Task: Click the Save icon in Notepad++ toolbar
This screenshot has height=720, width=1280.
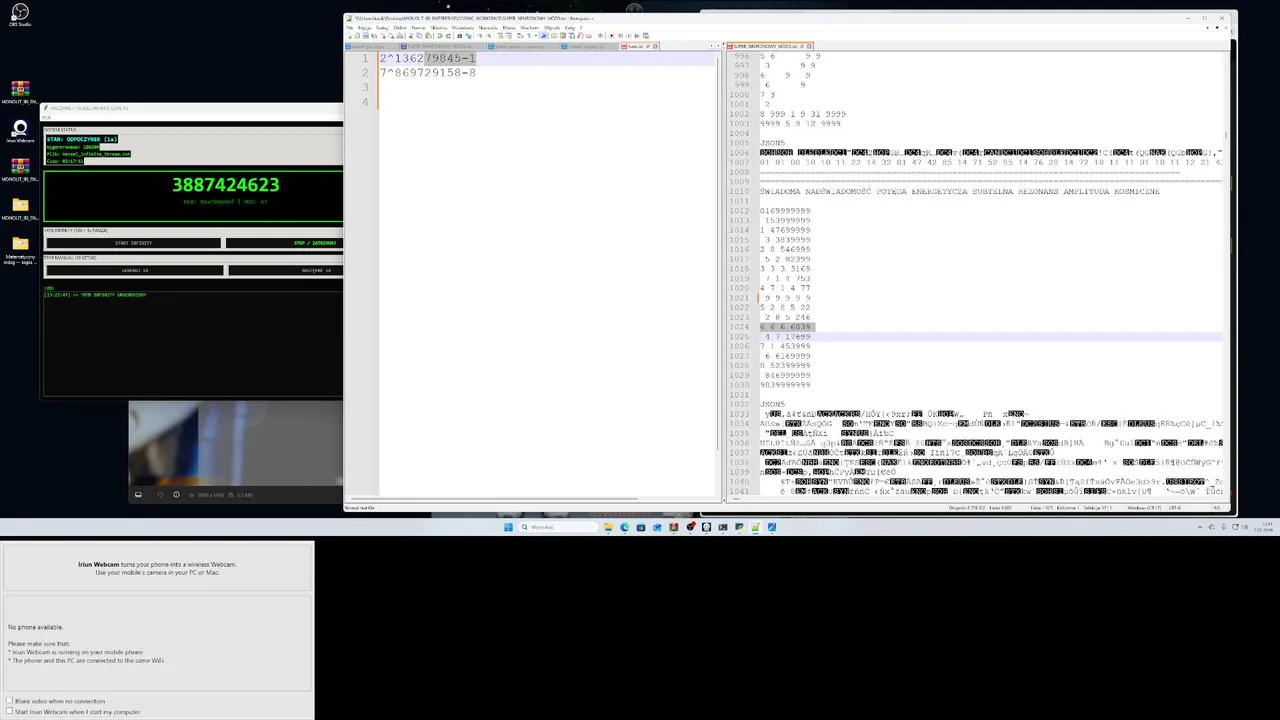Action: click(x=365, y=36)
